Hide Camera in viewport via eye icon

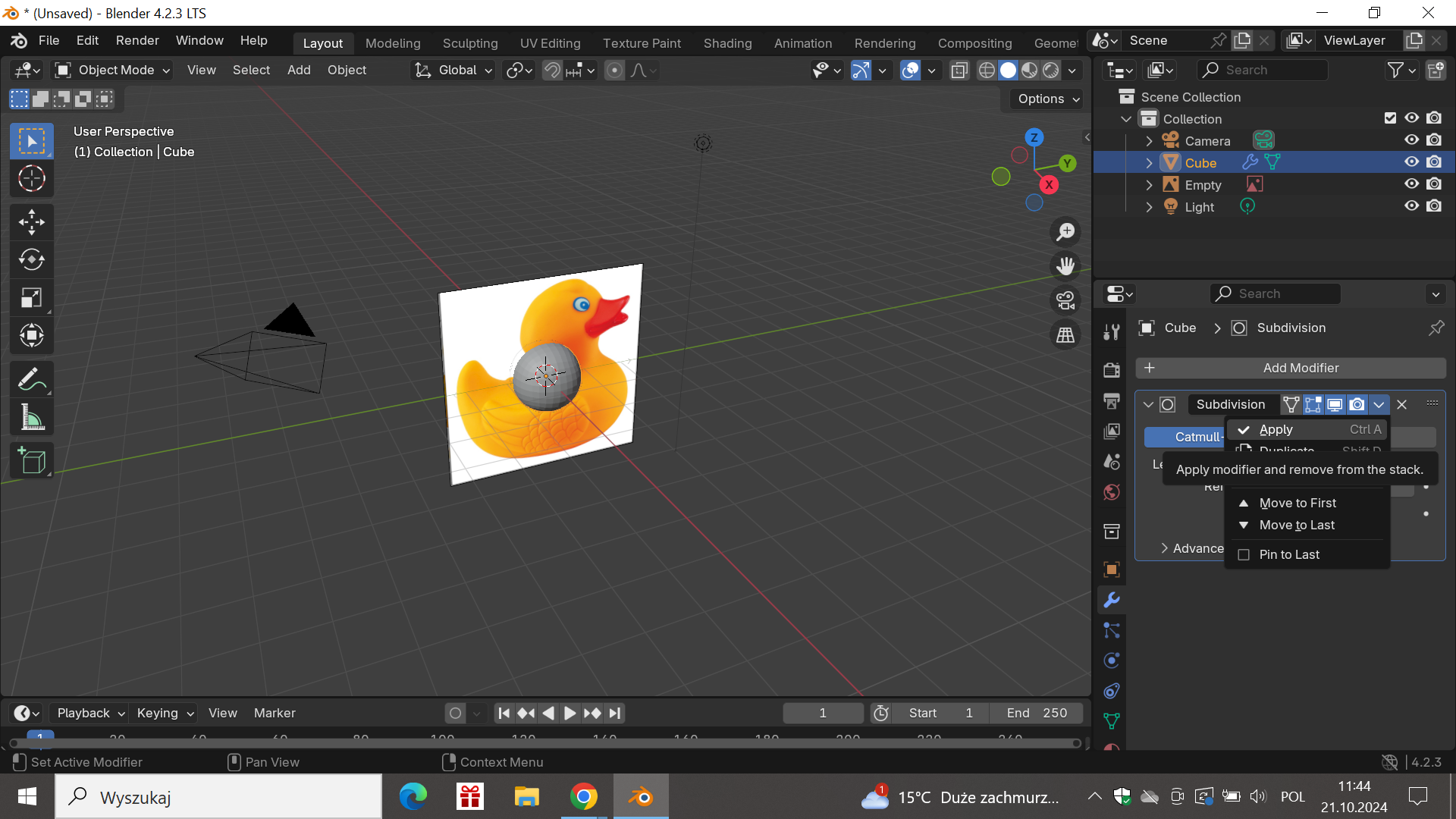[x=1411, y=140]
